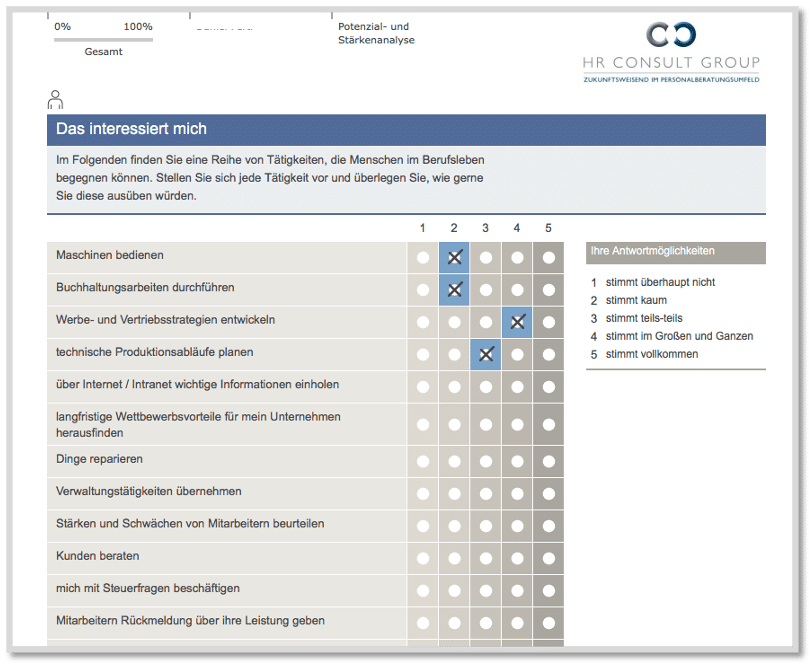Viewport: 812px width, 666px height.
Task: Choose option 3 for langfristige Wettbewerbsvorteile herausfinden
Action: pos(486,425)
